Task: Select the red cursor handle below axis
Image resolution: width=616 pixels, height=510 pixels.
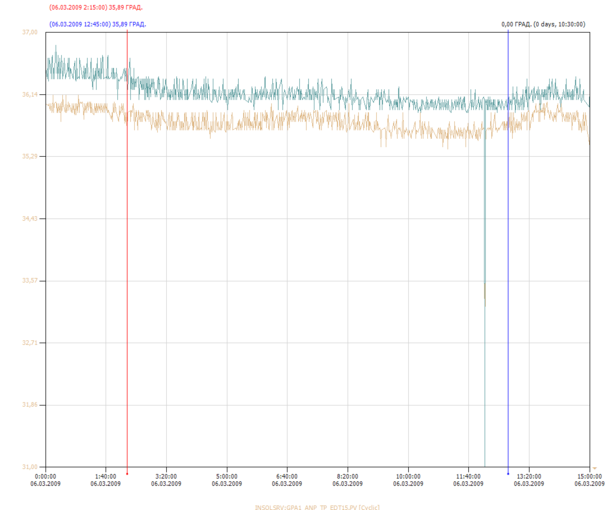Action: pyautogui.click(x=127, y=474)
